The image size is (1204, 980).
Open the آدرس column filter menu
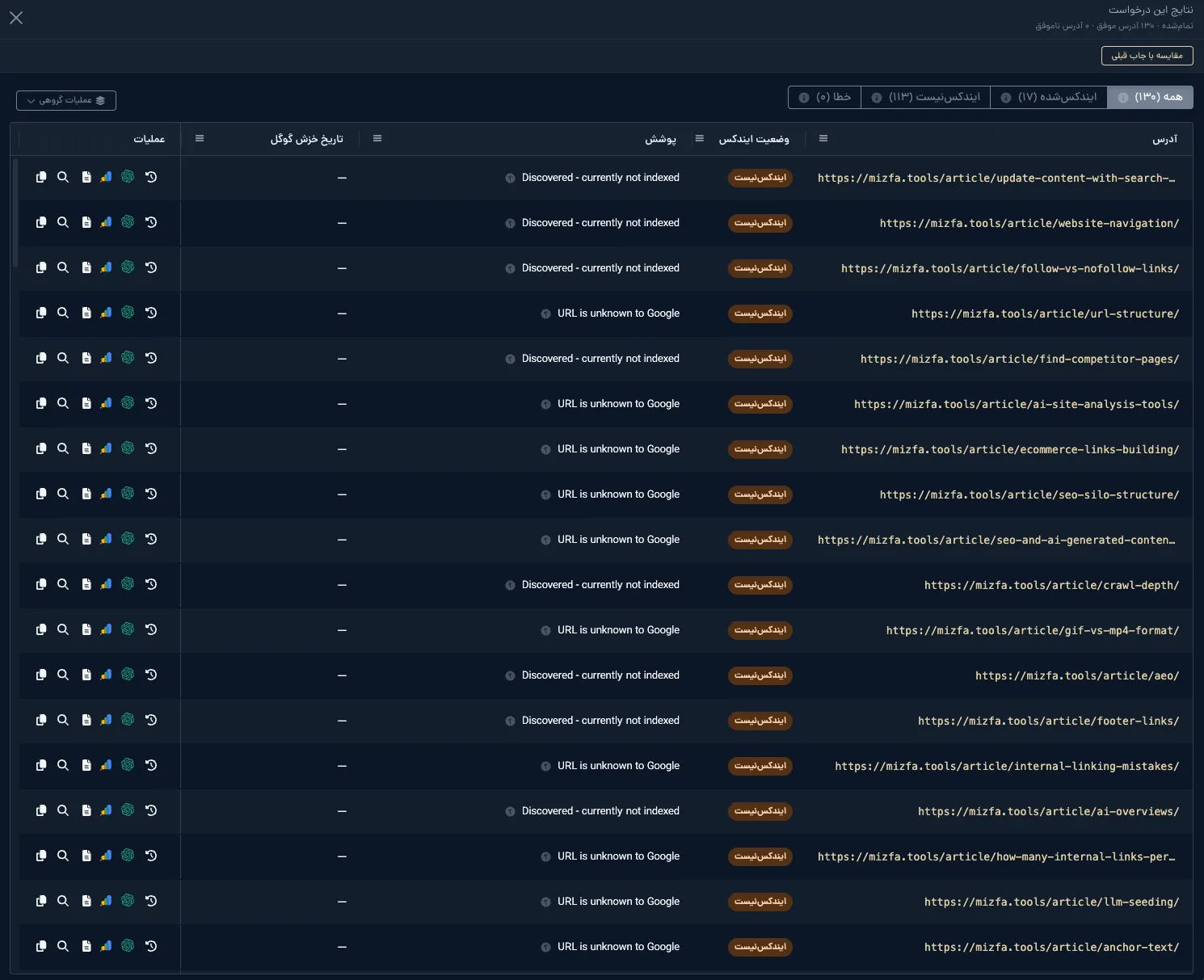823,139
